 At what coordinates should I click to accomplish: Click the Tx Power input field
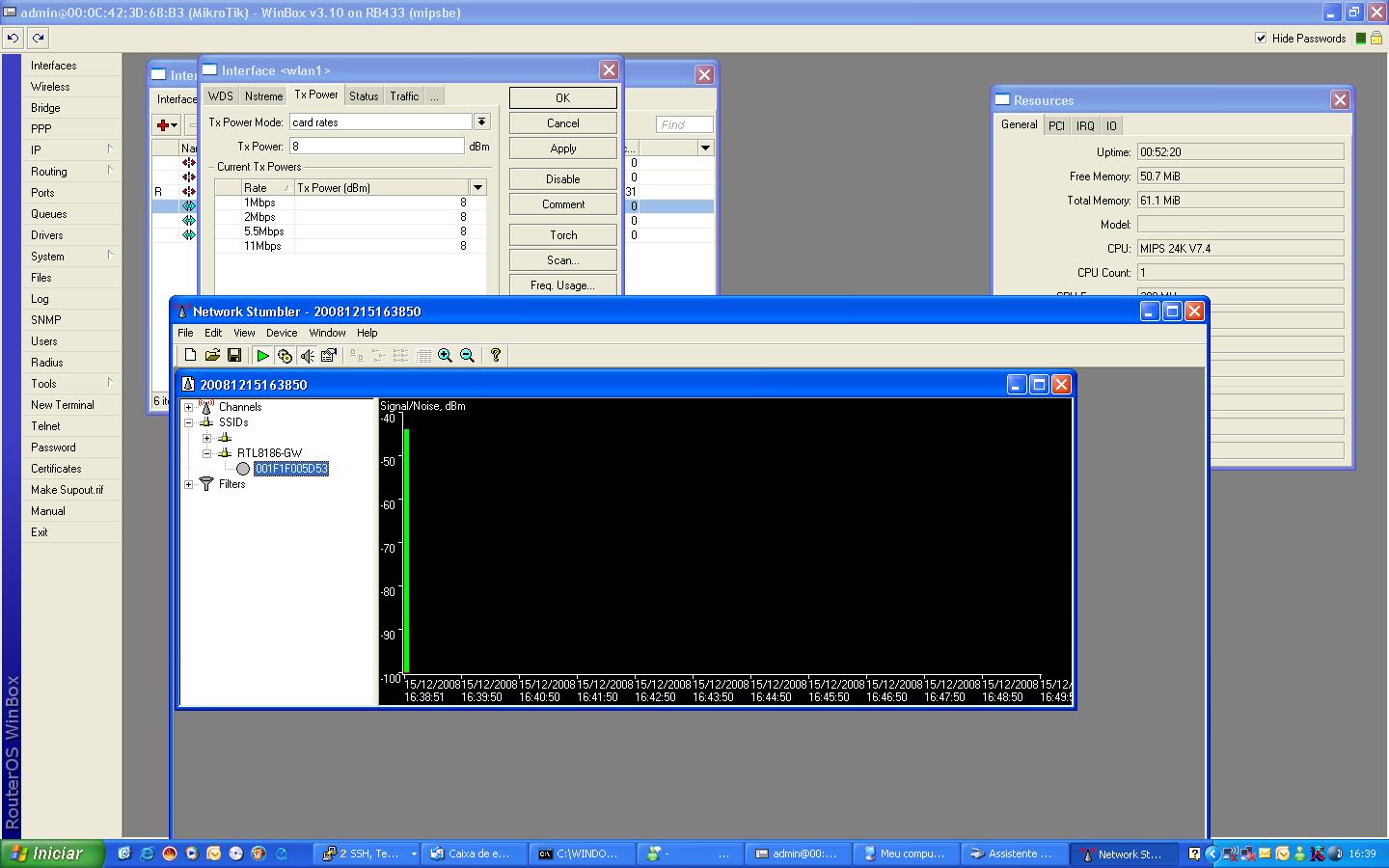[x=376, y=147]
